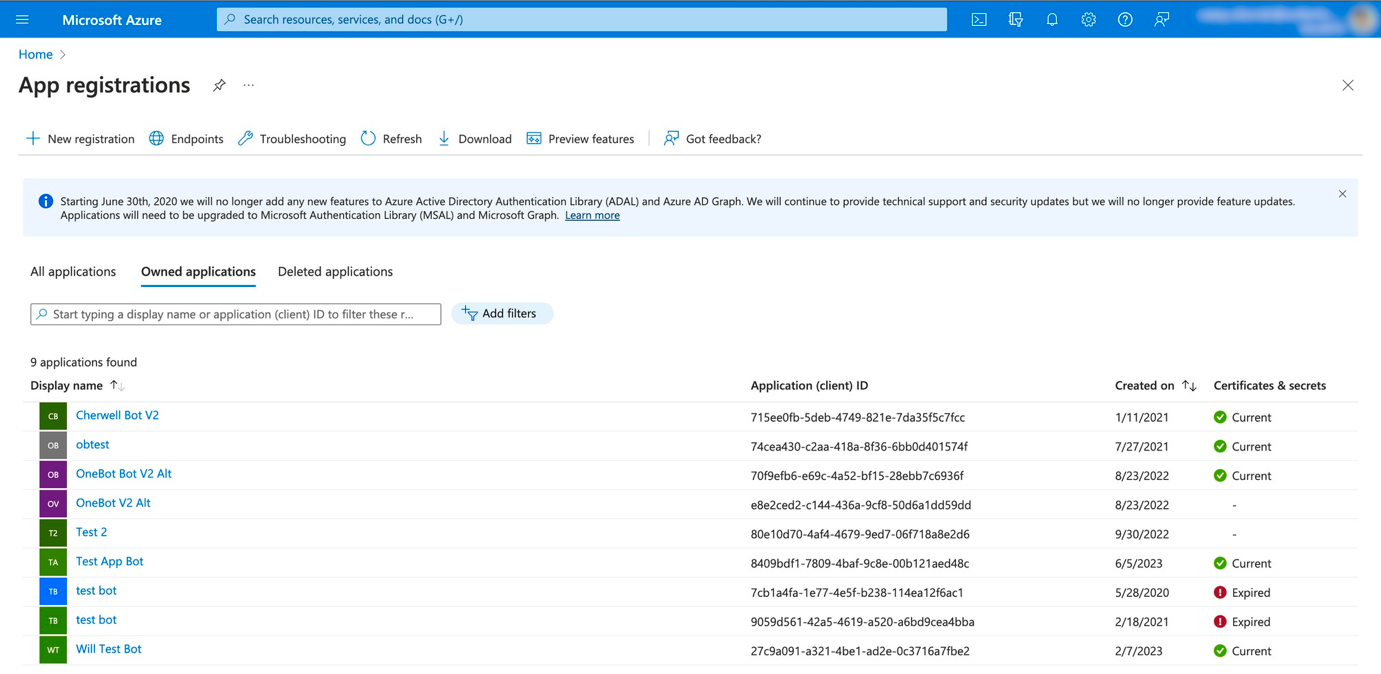
Task: Click Cherwell Bot V2 CB avatar icon
Action: point(53,416)
